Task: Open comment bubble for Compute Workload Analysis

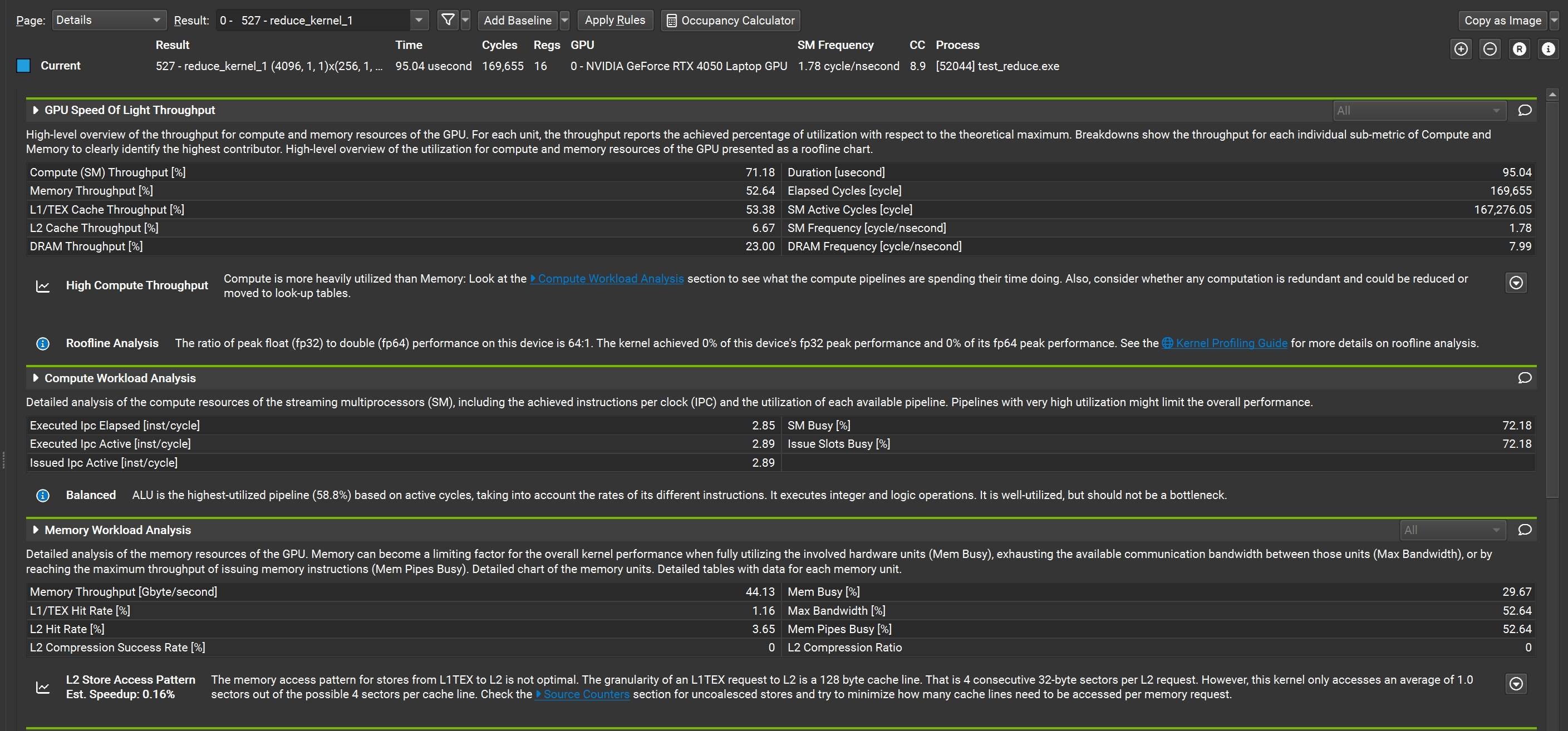Action: tap(1524, 378)
